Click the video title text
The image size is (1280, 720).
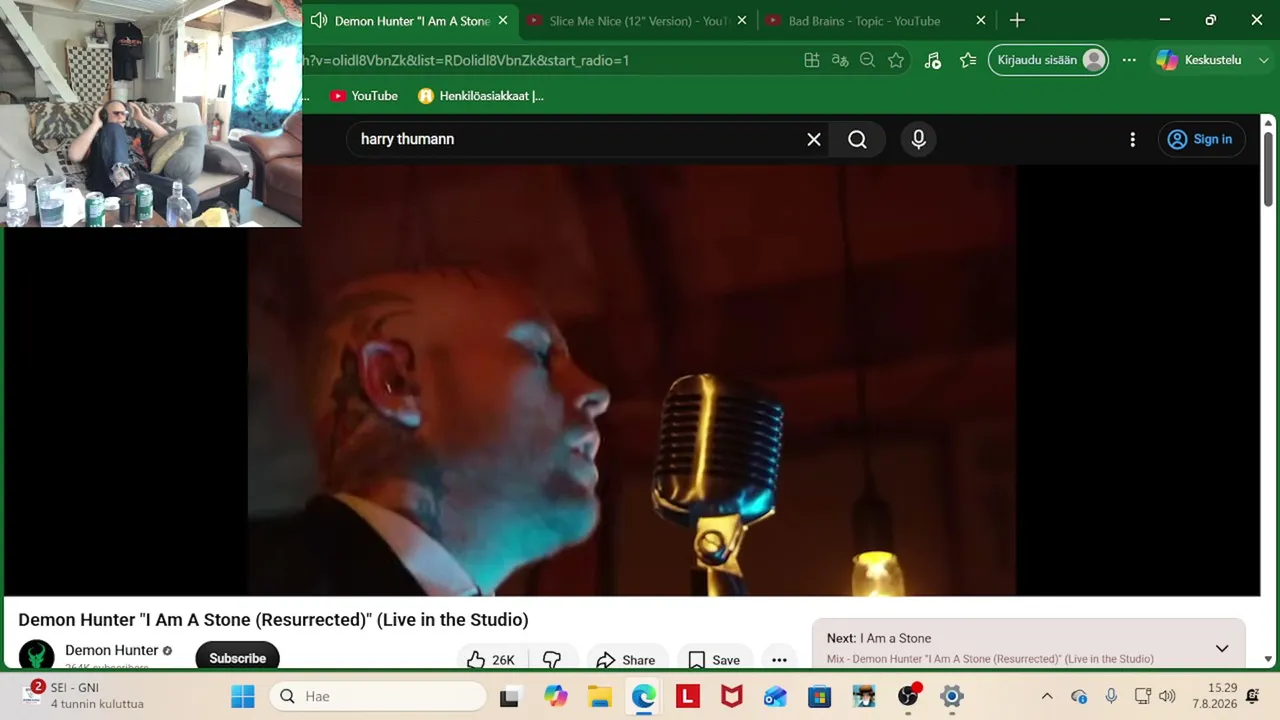273,620
